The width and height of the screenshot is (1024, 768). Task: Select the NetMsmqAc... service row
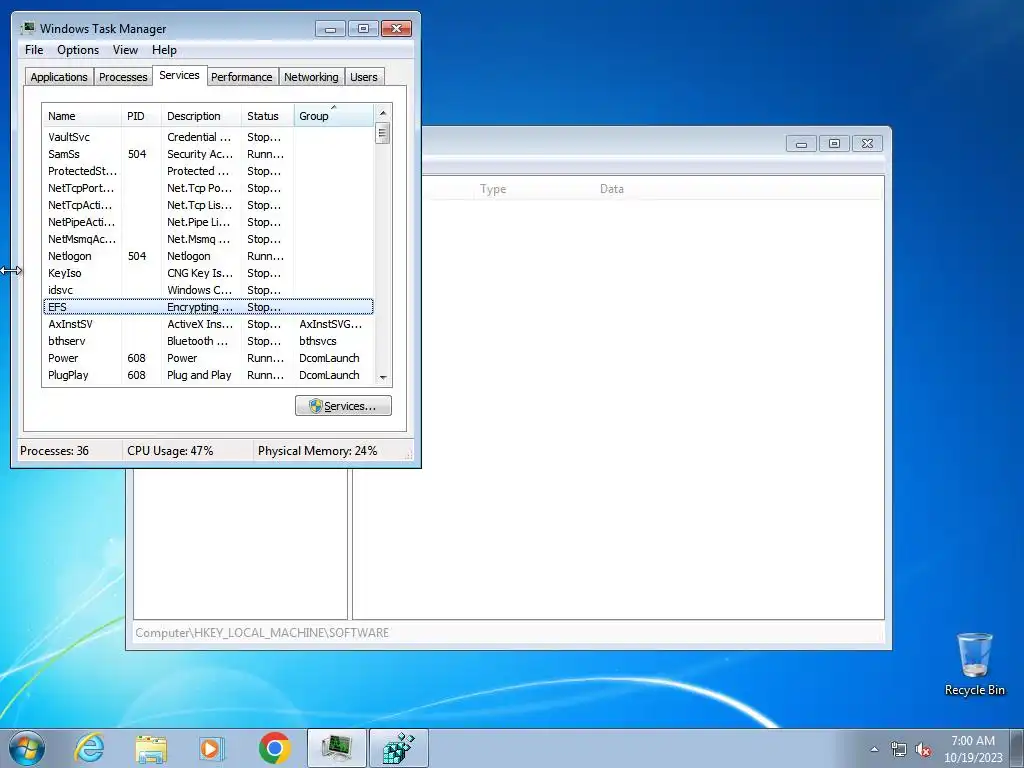[208, 239]
